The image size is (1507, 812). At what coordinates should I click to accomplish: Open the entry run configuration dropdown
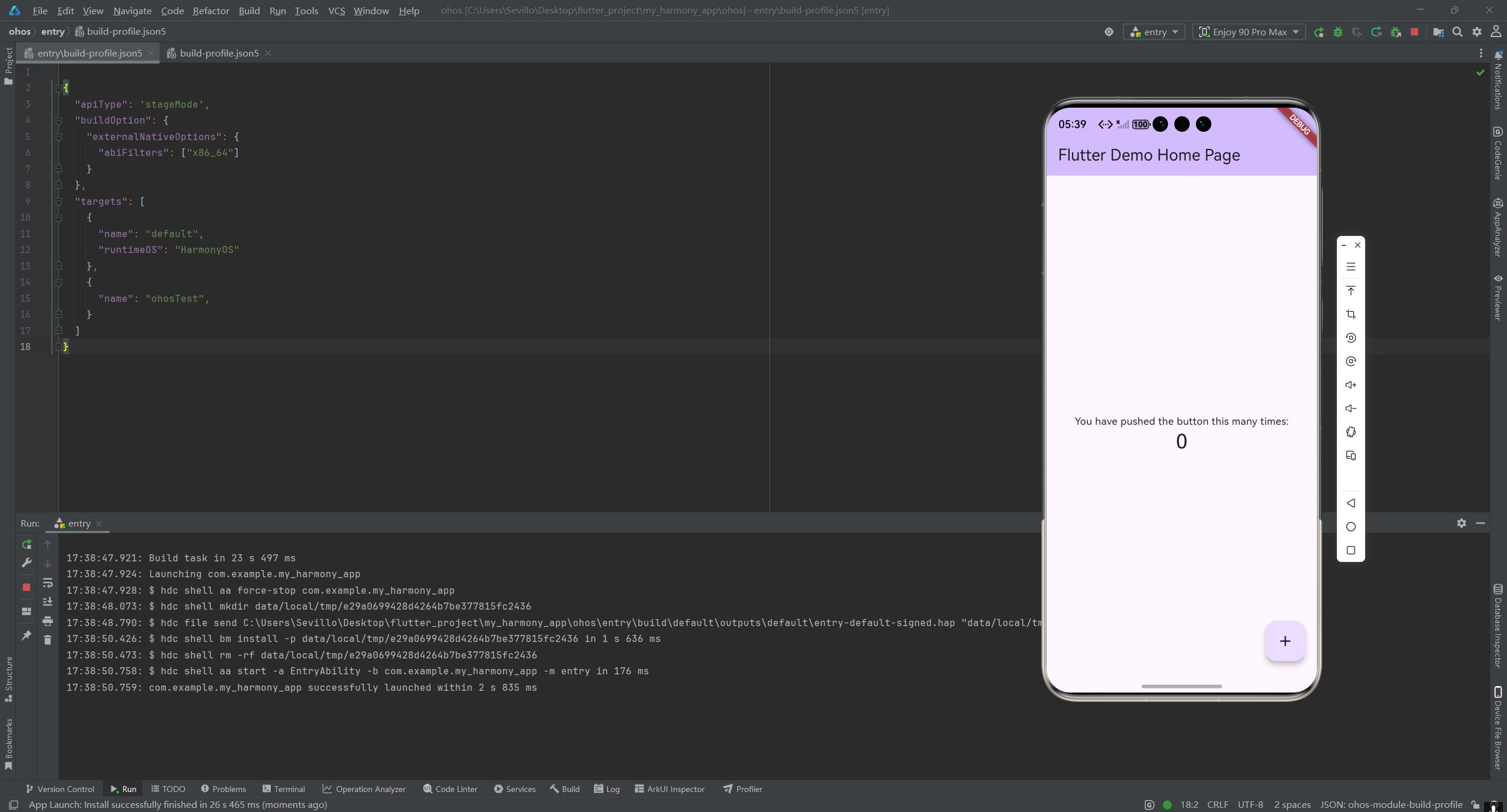click(1154, 32)
